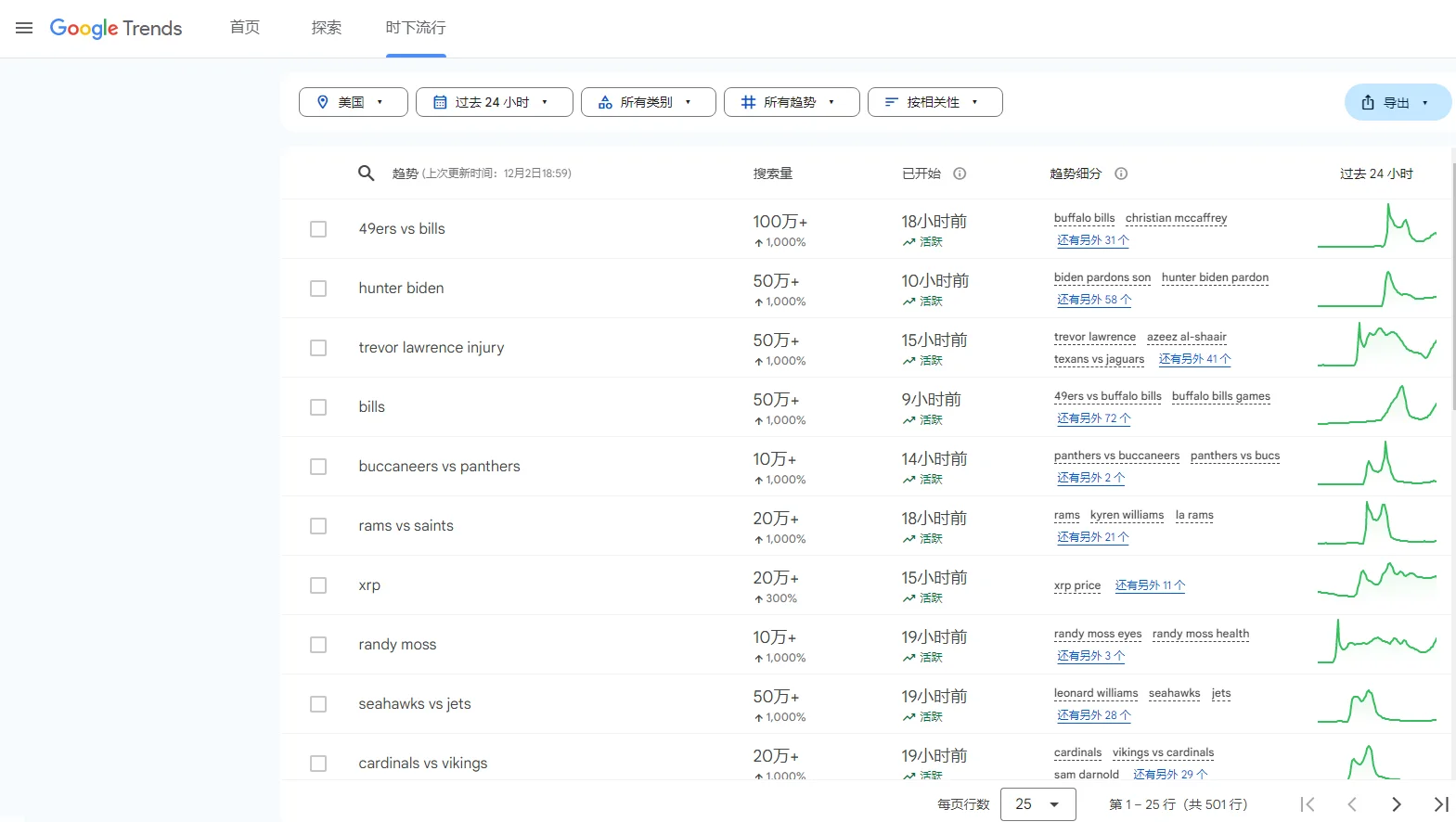This screenshot has width=1456, height=822.
Task: Tick the xrp row checkbox
Action: point(318,585)
